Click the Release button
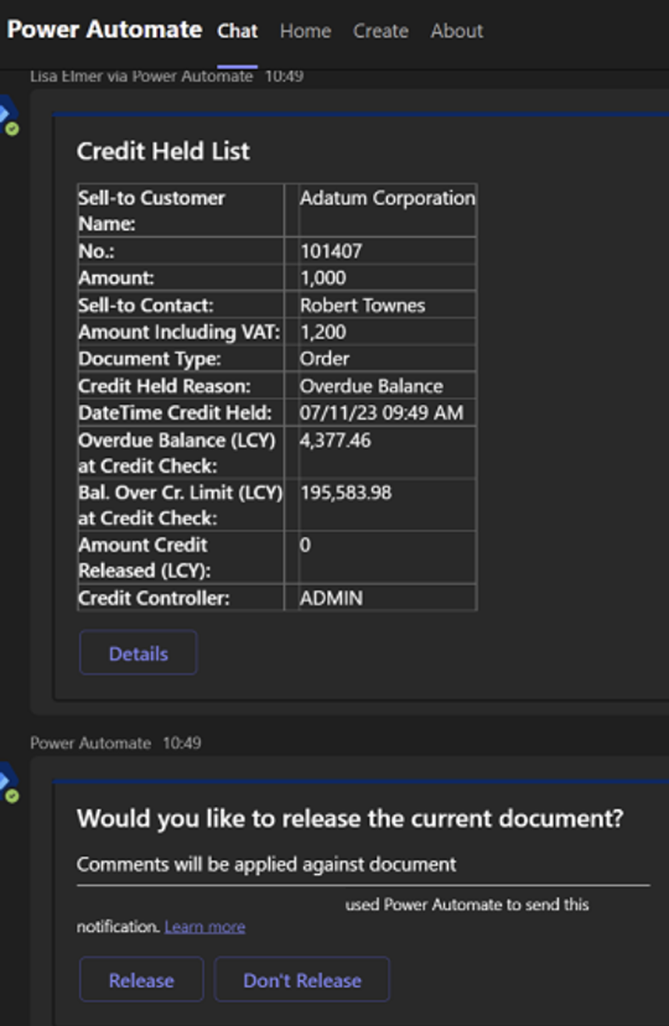 pyautogui.click(x=141, y=980)
